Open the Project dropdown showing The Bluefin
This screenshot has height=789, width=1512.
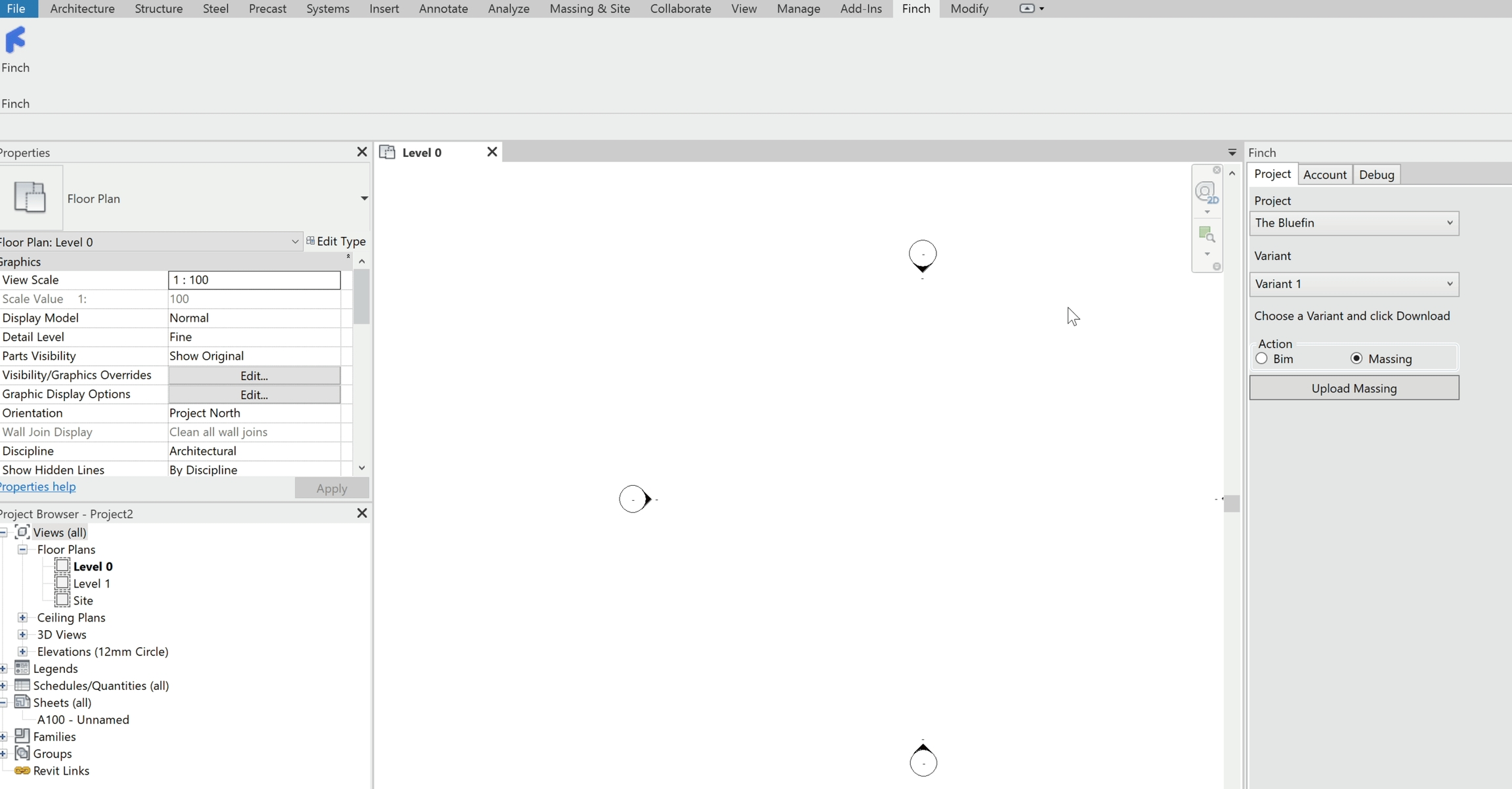(1353, 223)
